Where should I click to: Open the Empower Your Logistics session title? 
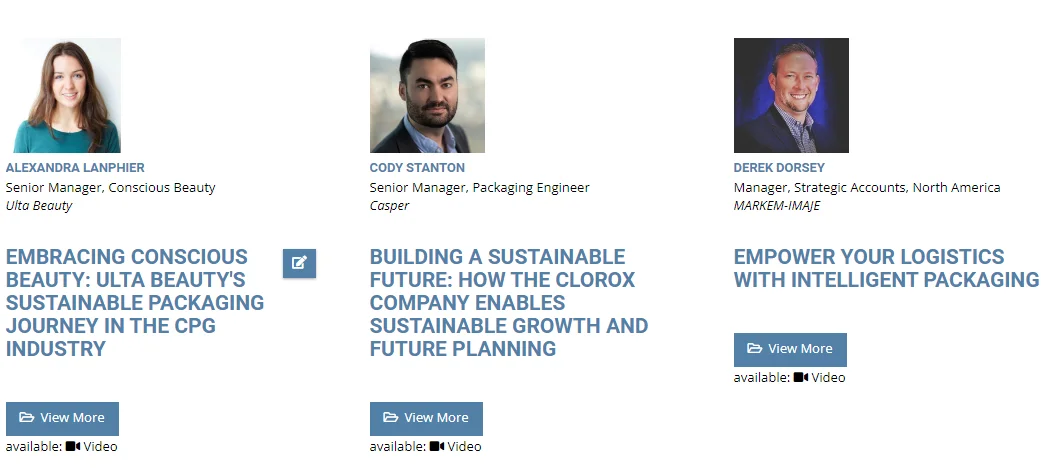[887, 268]
